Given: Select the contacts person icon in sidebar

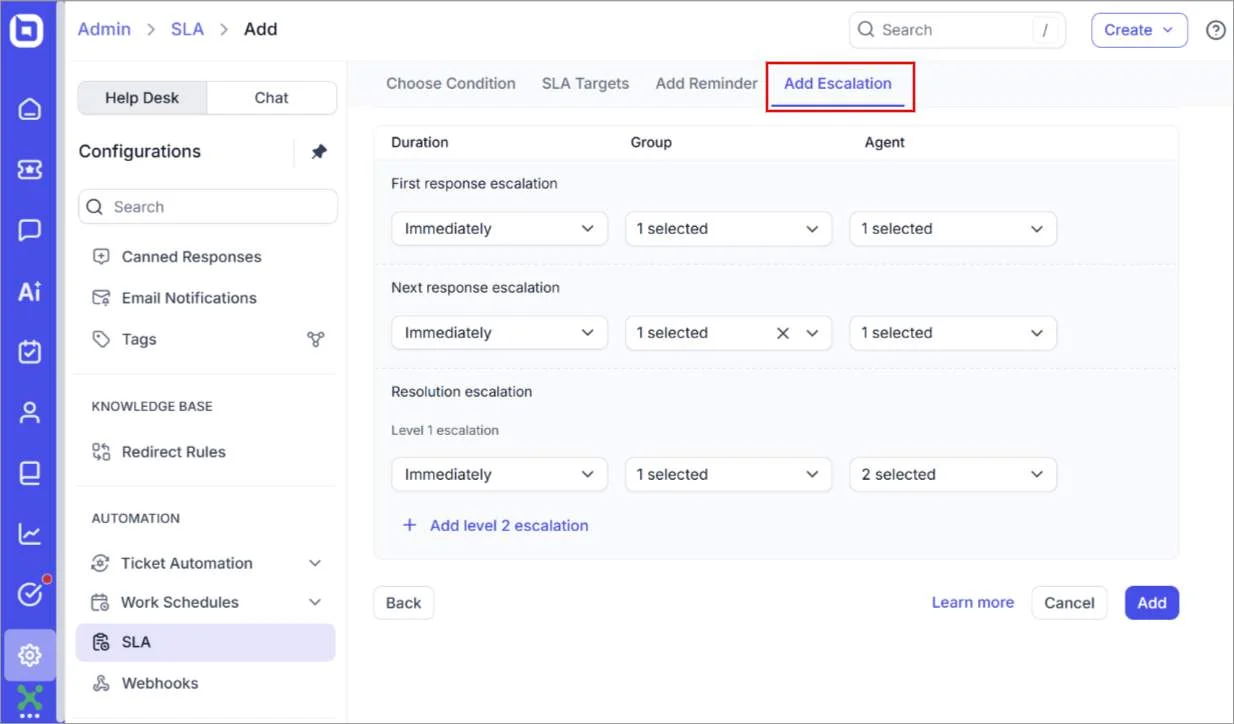Looking at the screenshot, I should click(x=29, y=412).
